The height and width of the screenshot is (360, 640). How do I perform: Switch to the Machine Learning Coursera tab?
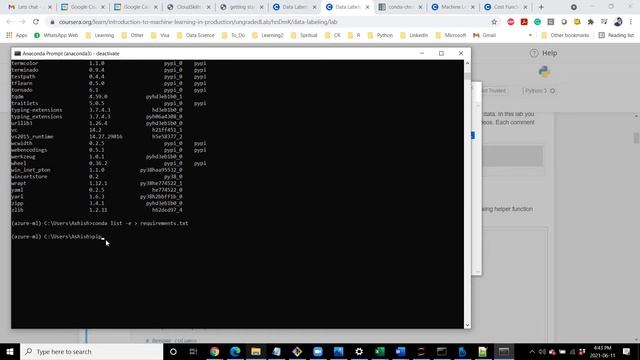[453, 7]
